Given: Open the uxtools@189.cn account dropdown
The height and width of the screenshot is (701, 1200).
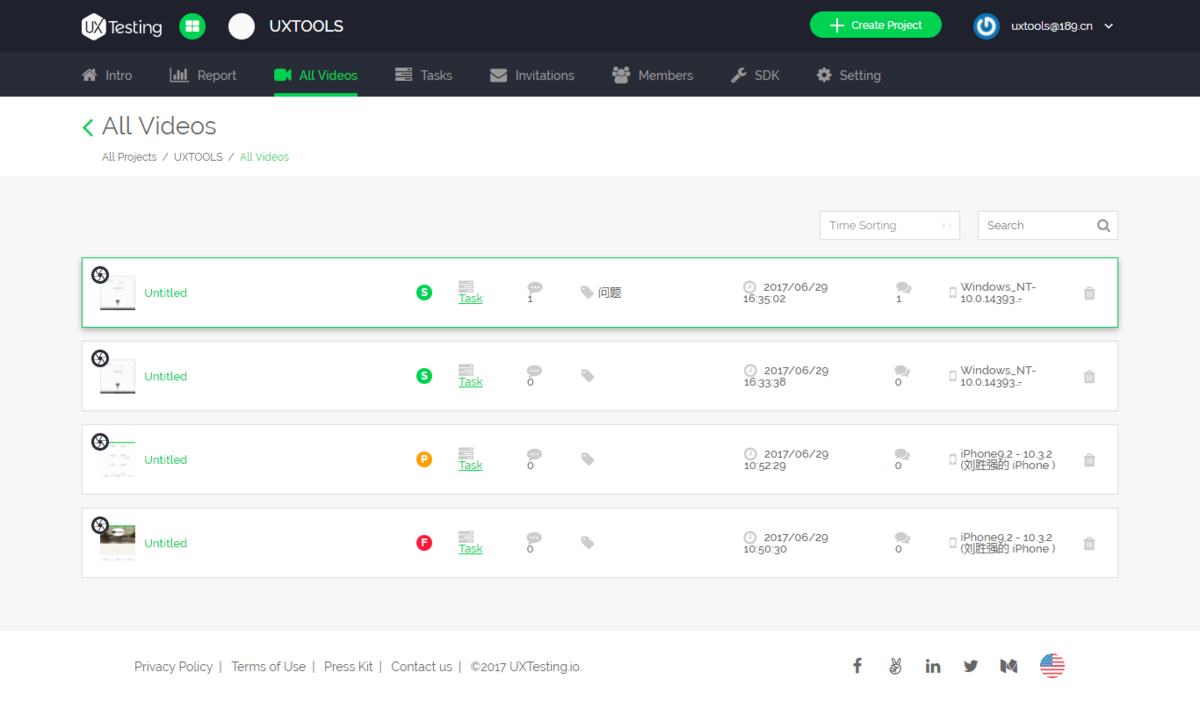Looking at the screenshot, I should point(1062,26).
